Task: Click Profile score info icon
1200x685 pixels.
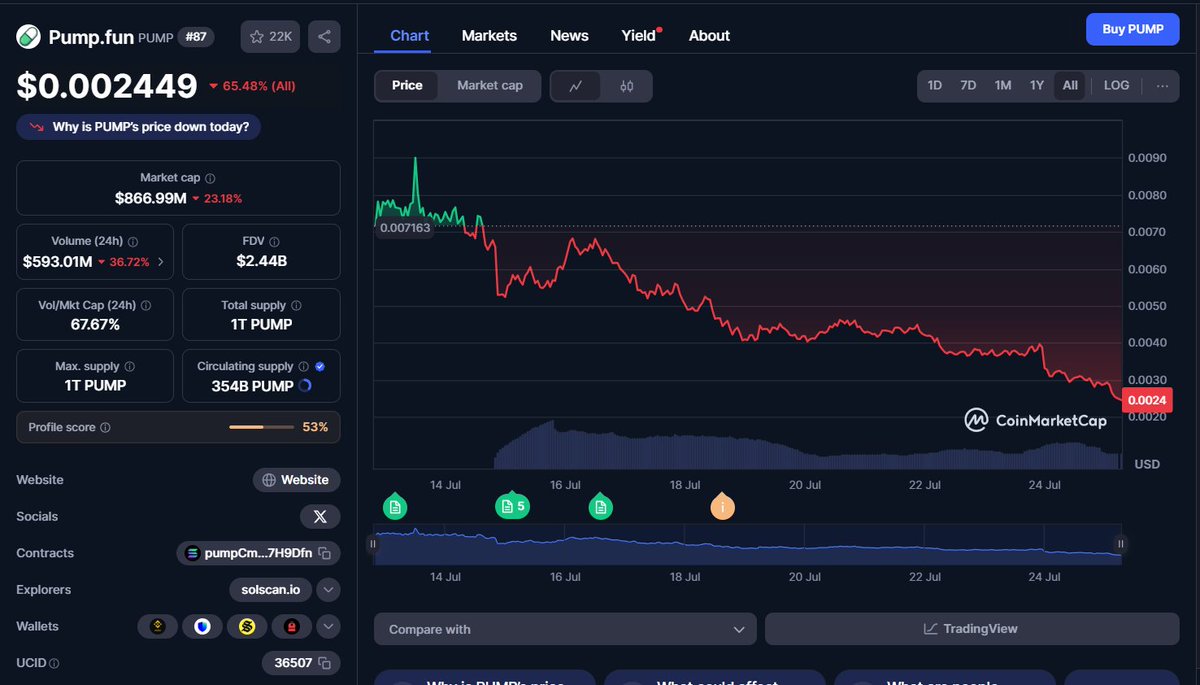Action: 105,428
